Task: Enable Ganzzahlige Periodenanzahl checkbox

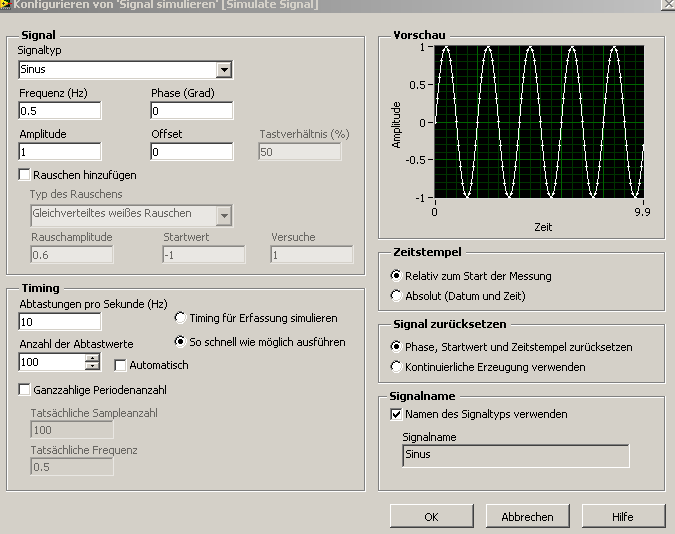Action: (25, 389)
